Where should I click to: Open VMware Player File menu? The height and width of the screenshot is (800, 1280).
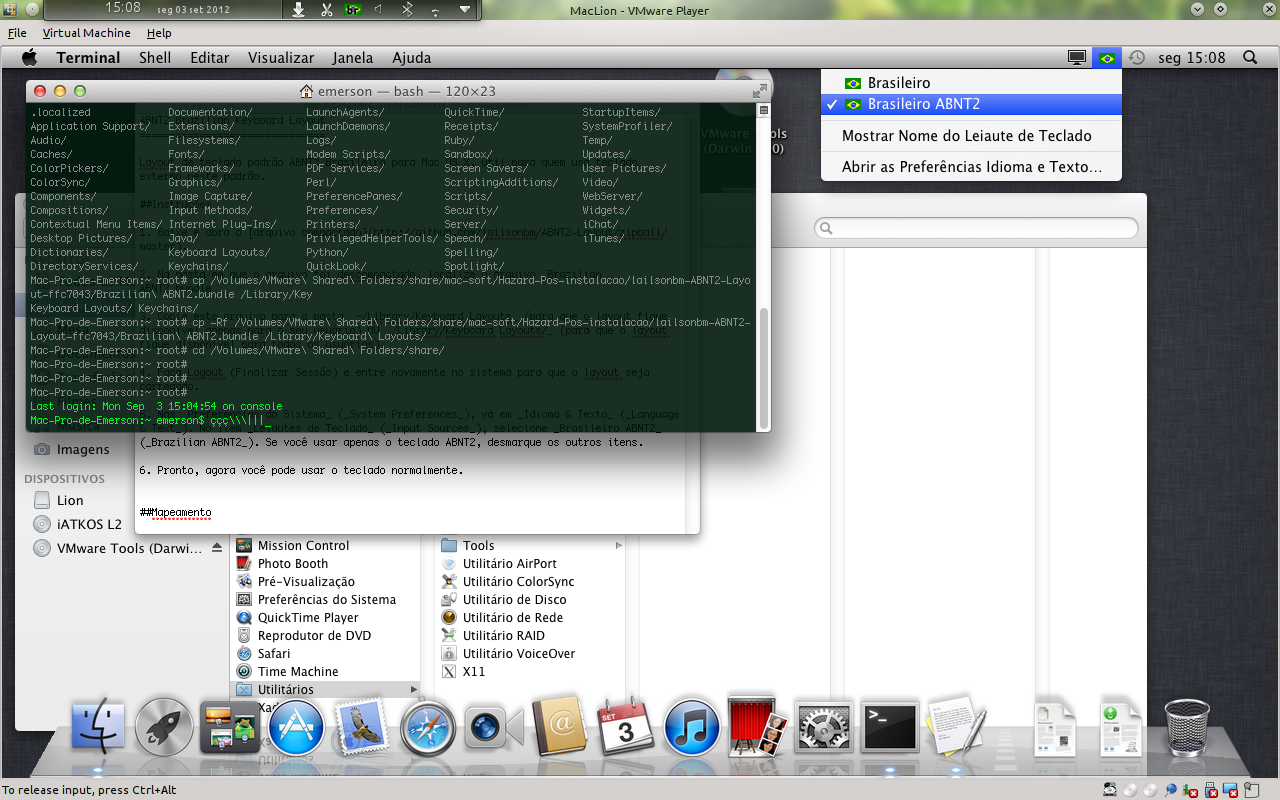pos(17,33)
